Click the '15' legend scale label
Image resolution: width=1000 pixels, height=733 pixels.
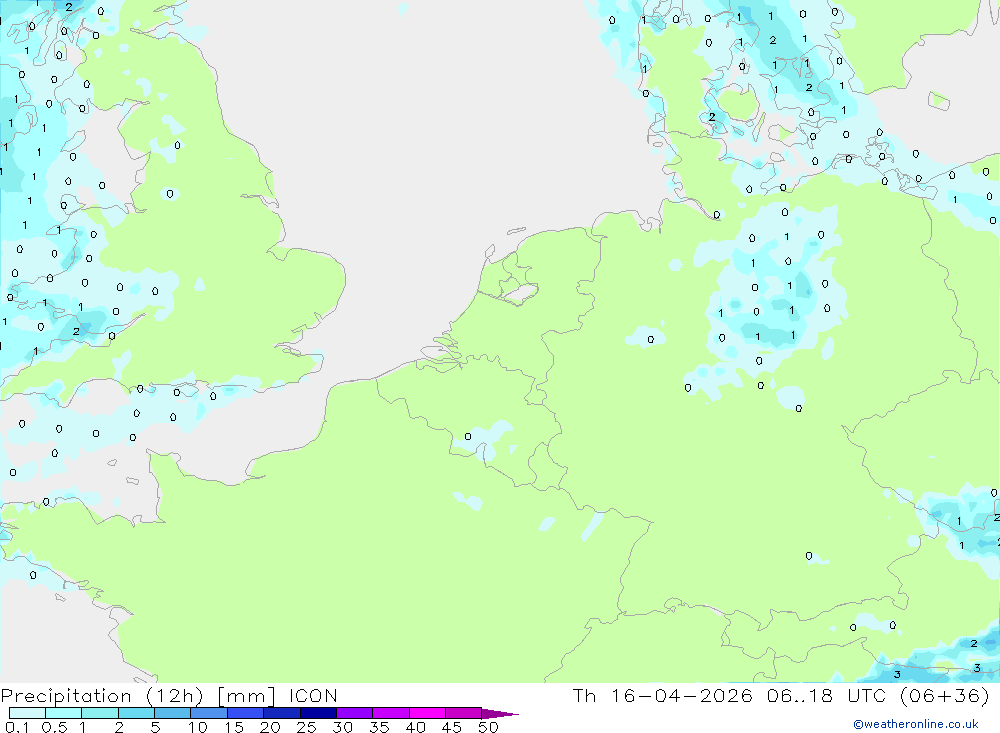coord(234,727)
